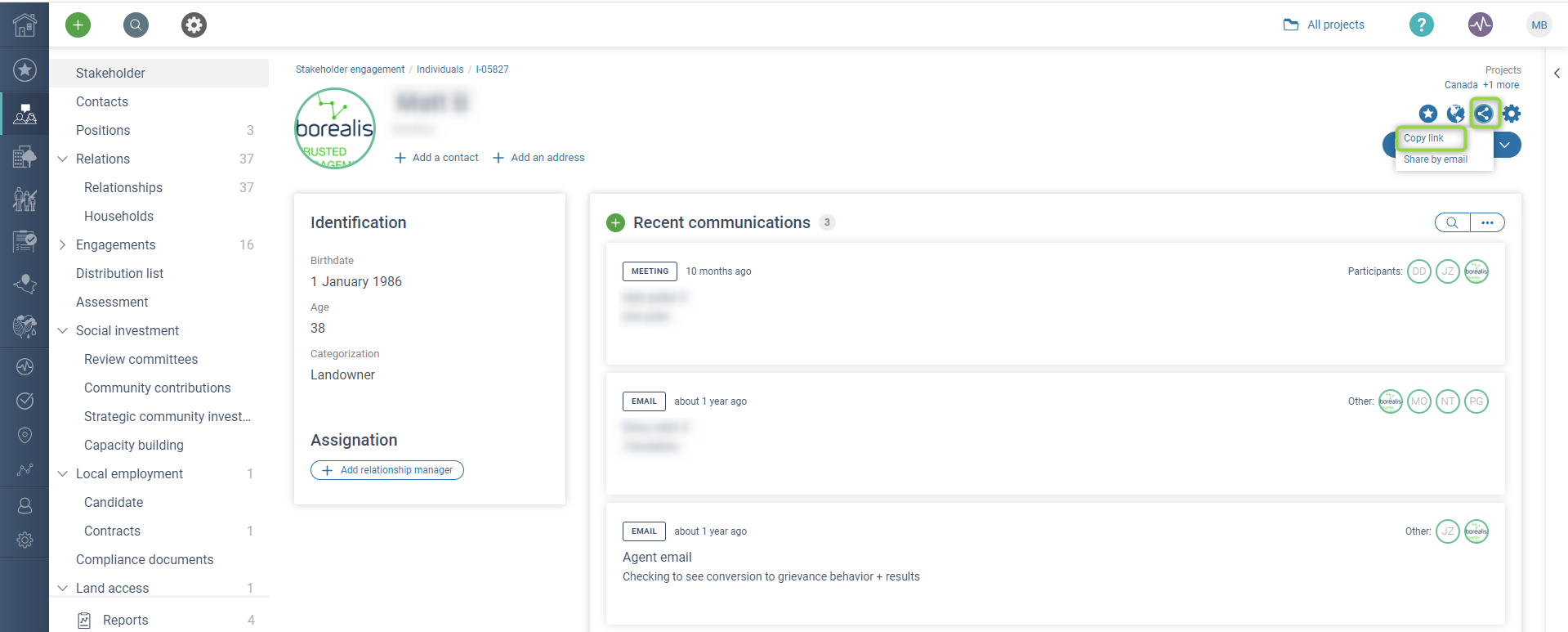Viewport: 1568px width, 632px height.
Task: Choose Share by email option
Action: coord(1435,159)
